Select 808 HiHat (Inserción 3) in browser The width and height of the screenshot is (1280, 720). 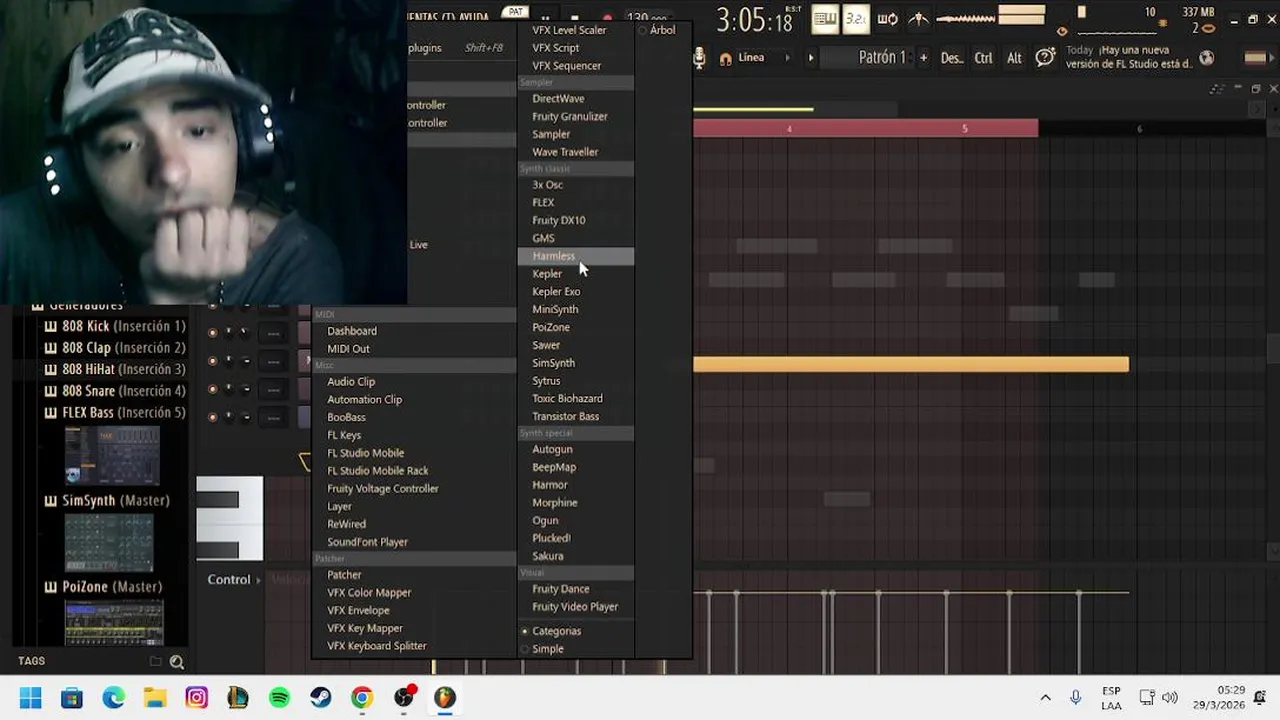123,369
